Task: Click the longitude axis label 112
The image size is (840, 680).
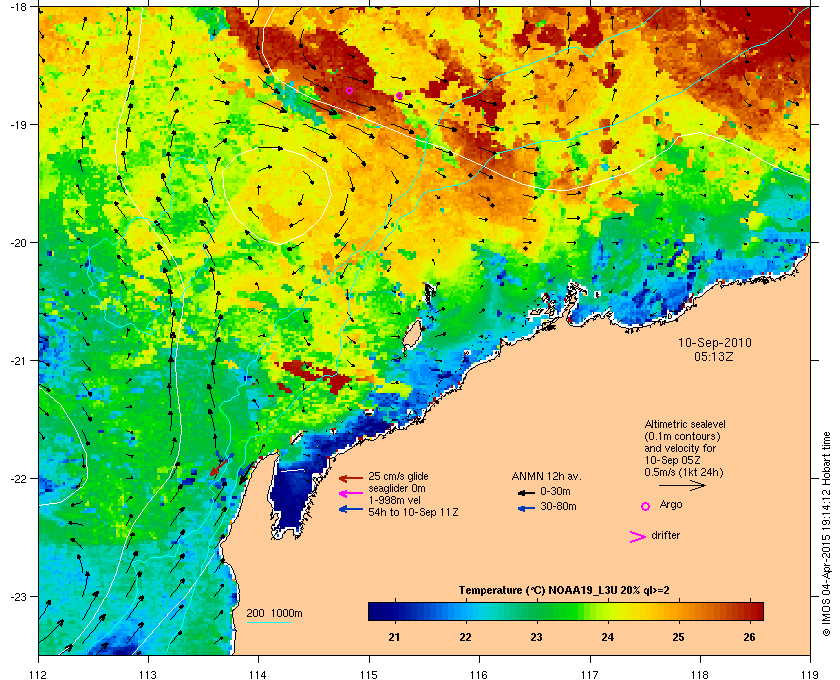Action: point(38,674)
